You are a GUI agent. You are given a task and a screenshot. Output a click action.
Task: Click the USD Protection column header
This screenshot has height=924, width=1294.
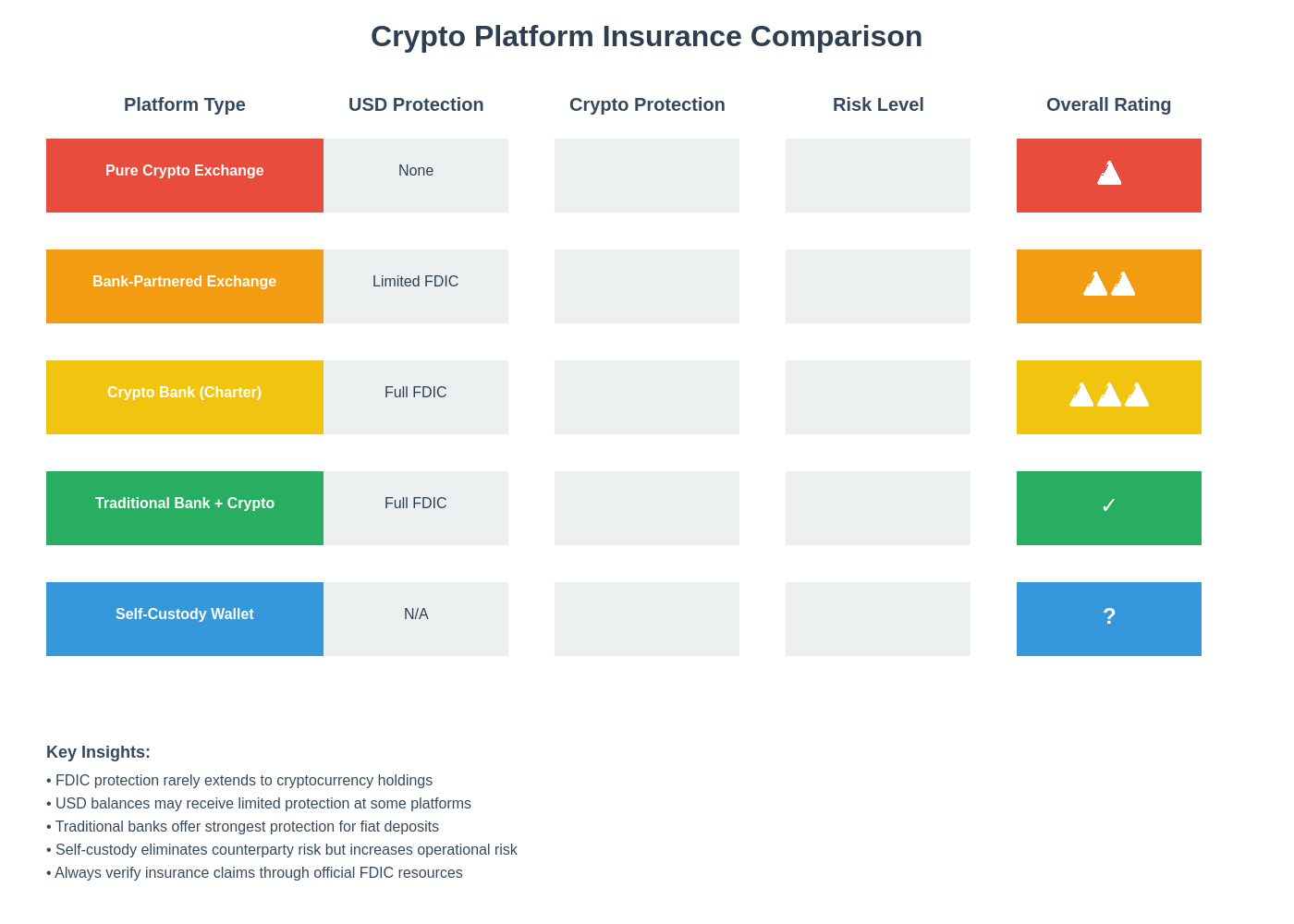click(x=416, y=104)
